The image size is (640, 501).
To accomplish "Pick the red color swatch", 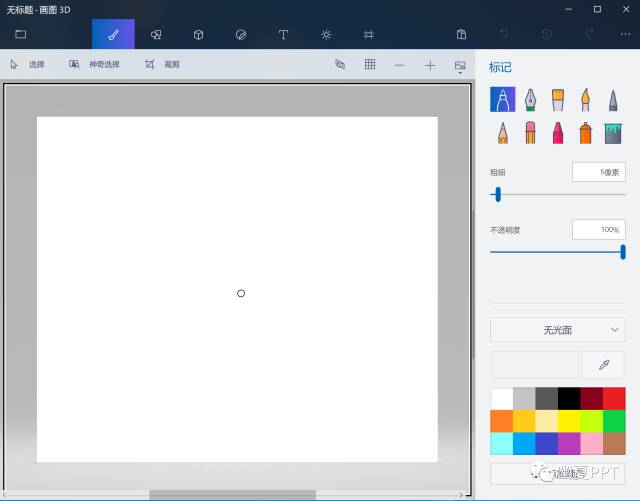I will click(x=614, y=398).
